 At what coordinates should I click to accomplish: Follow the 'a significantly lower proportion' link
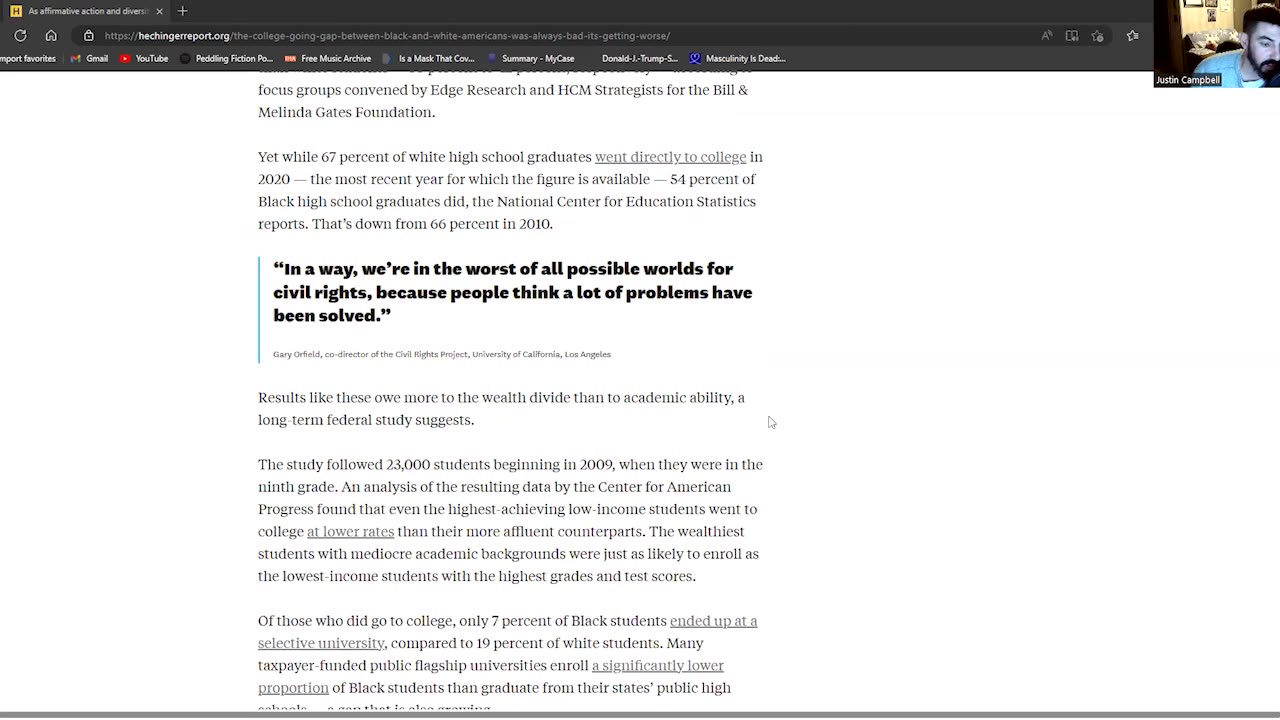(657, 666)
